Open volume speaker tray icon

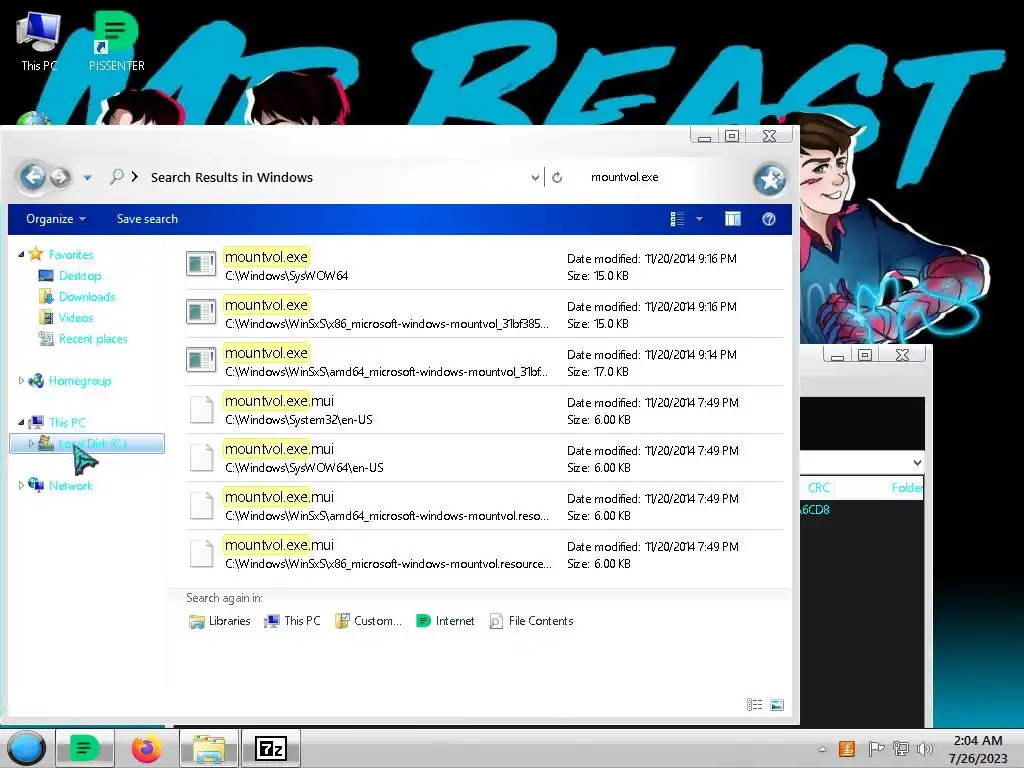point(924,749)
